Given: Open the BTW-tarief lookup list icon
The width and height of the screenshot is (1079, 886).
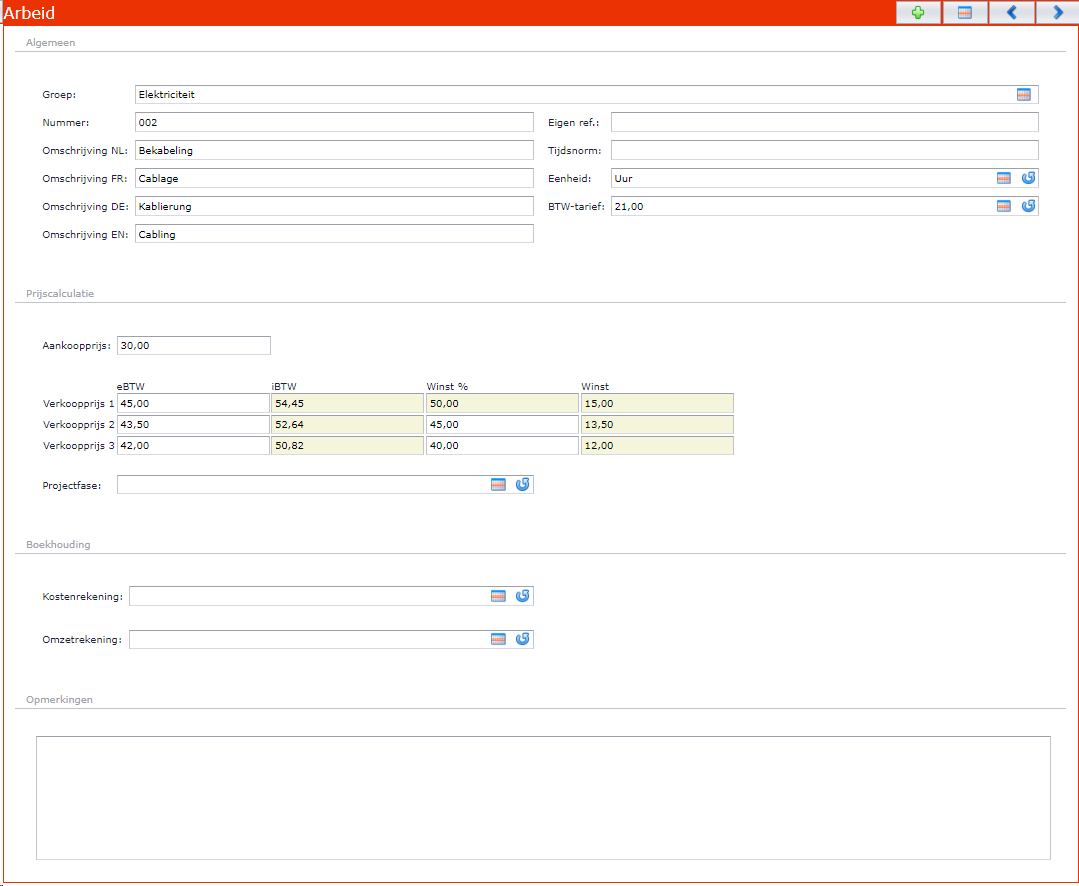Looking at the screenshot, I should tap(1004, 206).
